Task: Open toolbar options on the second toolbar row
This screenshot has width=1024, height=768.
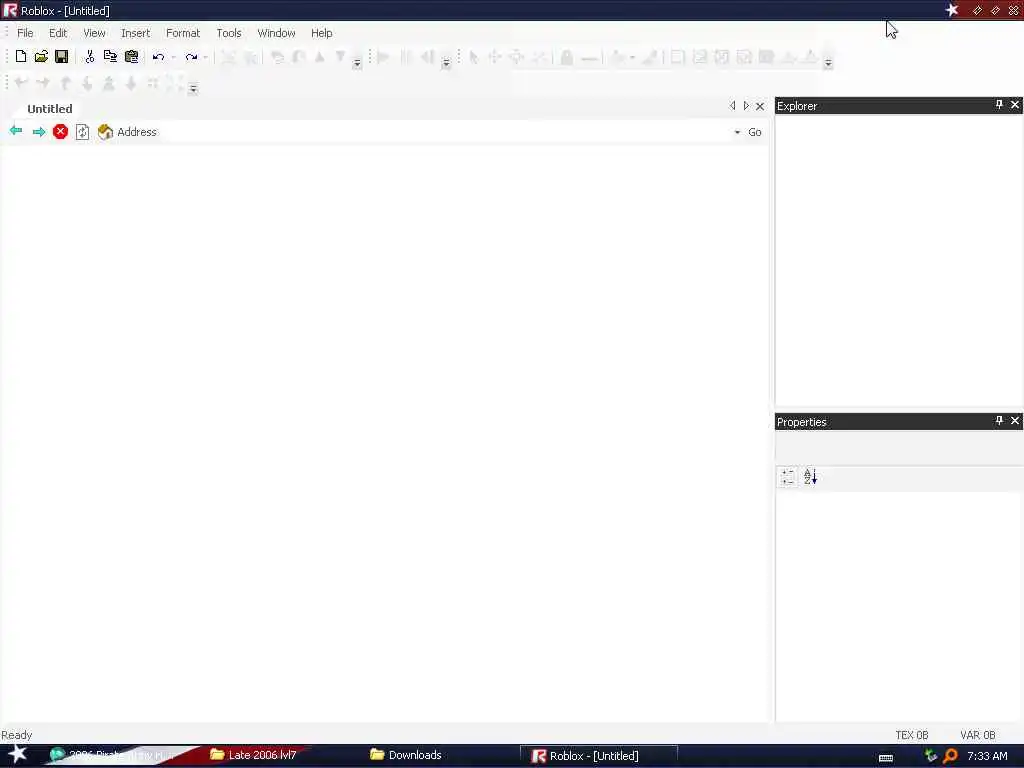Action: pyautogui.click(x=193, y=89)
